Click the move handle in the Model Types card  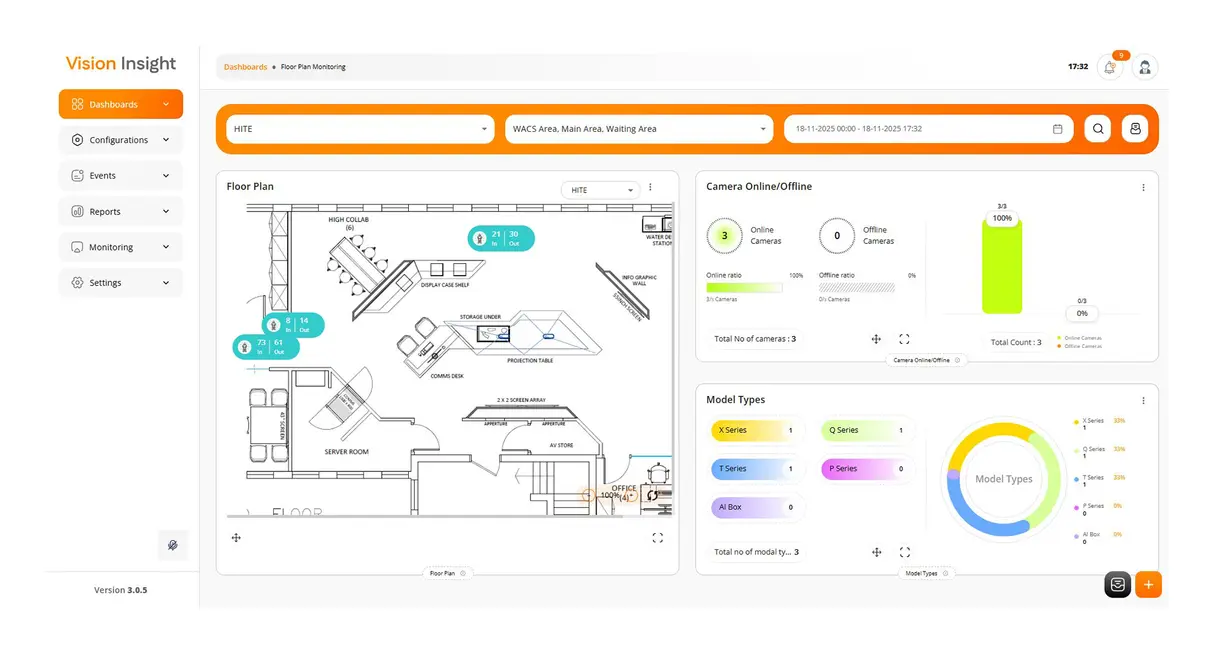[x=876, y=552]
